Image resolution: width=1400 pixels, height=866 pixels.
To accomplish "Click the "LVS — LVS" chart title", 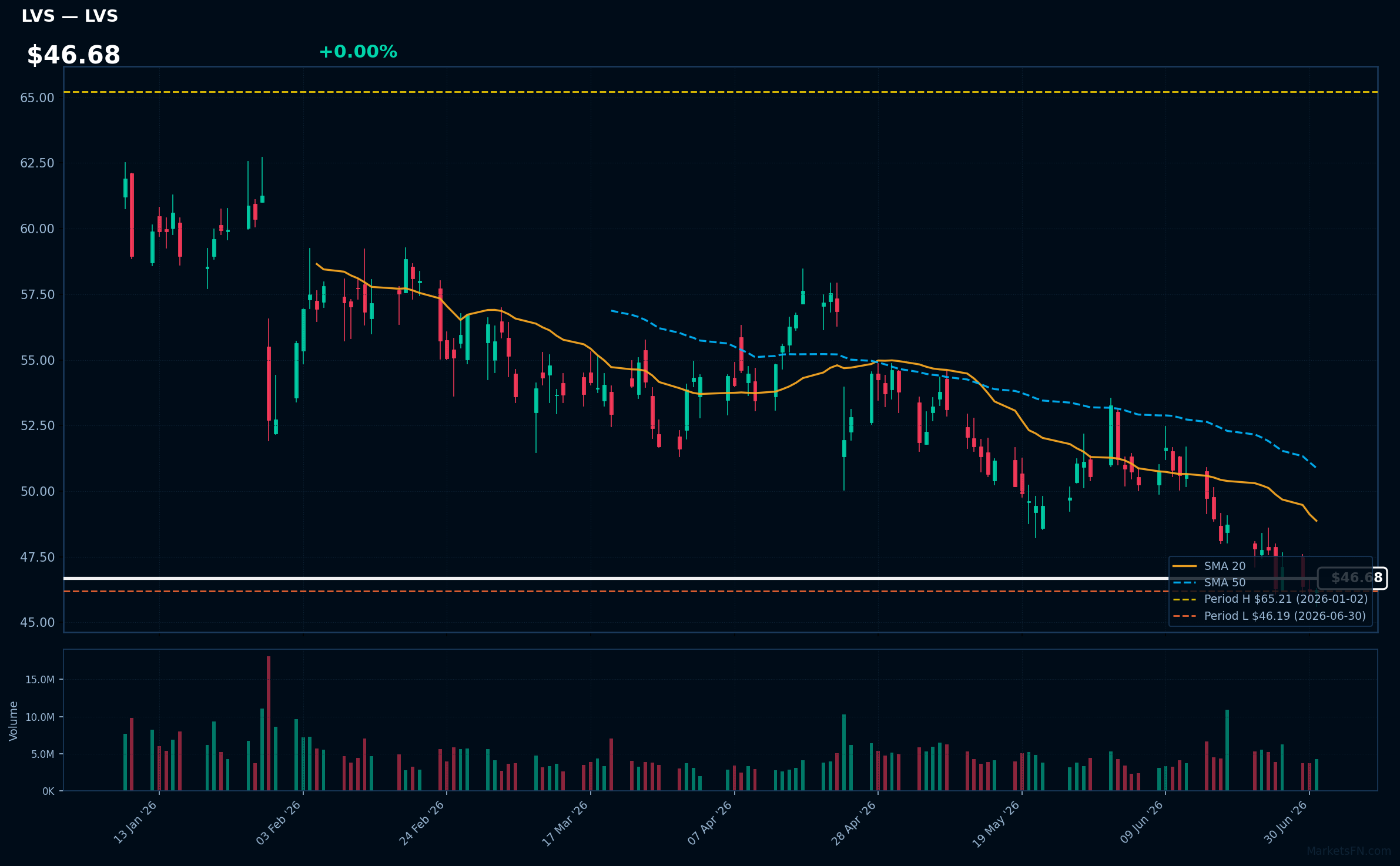I will [x=69, y=16].
